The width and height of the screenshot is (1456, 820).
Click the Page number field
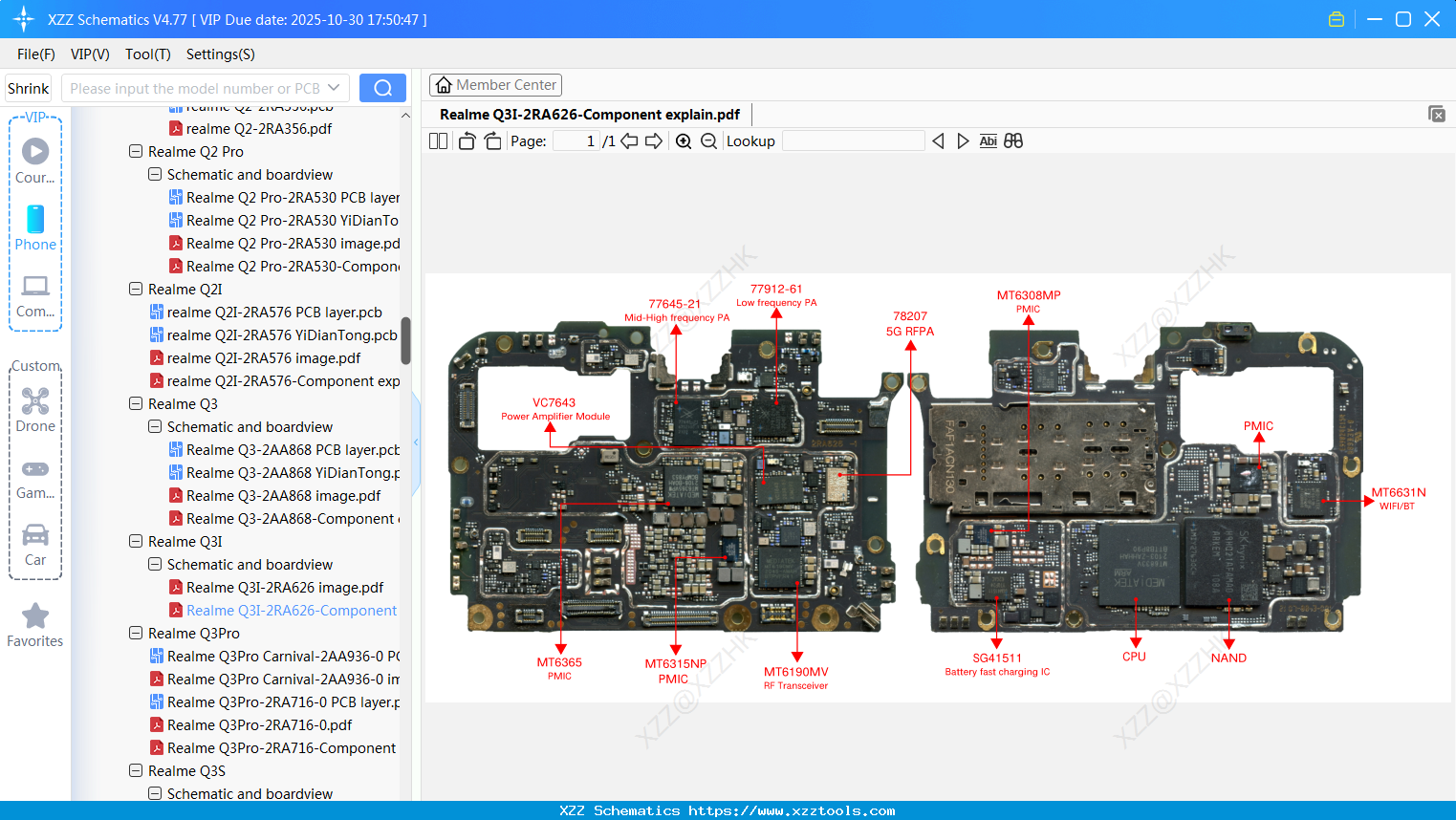point(576,140)
